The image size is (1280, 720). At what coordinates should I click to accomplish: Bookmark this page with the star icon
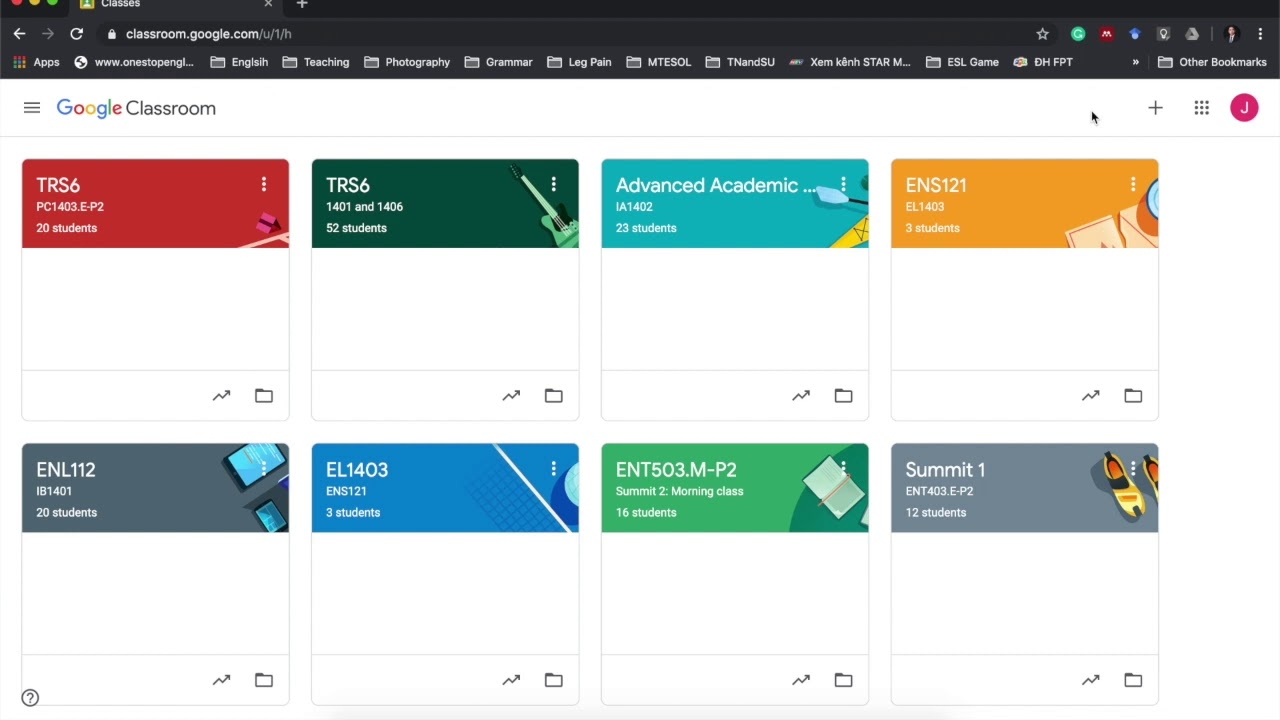coord(1043,34)
